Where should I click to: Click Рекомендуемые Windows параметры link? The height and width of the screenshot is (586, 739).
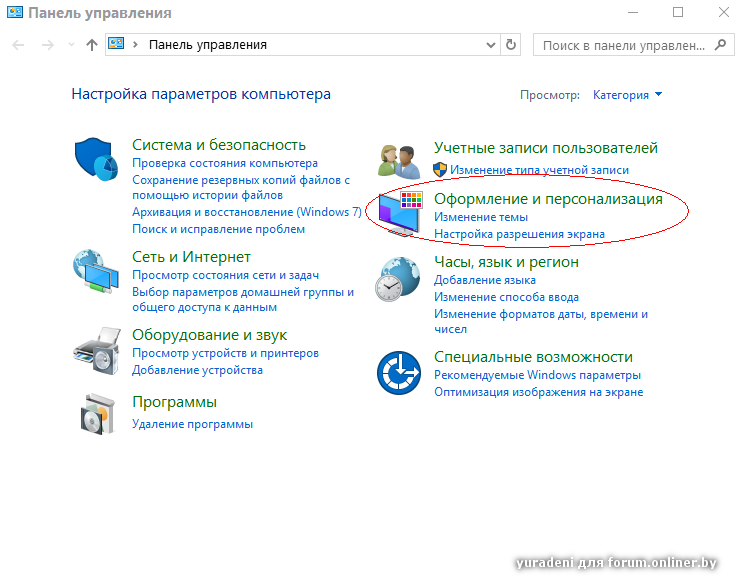(x=537, y=375)
